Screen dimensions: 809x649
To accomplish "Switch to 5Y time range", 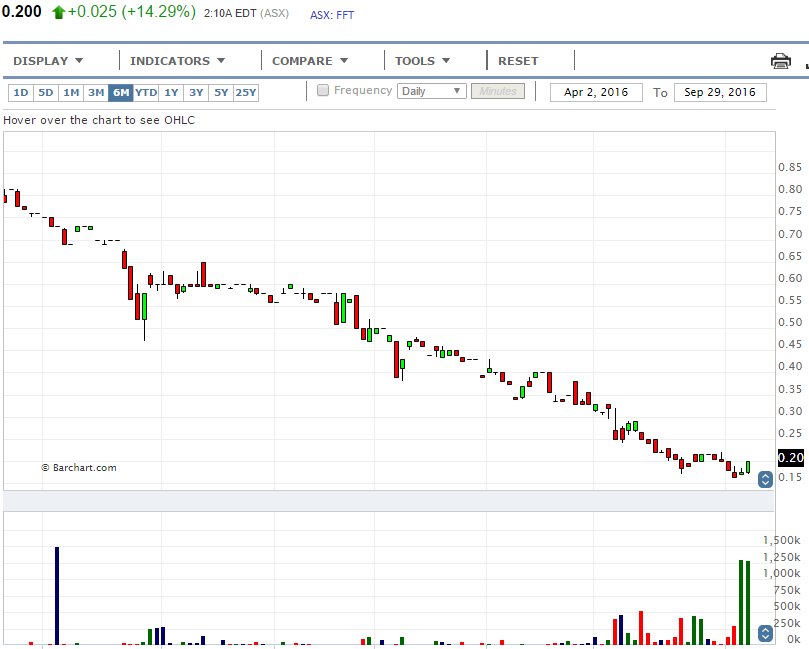I will [221, 93].
